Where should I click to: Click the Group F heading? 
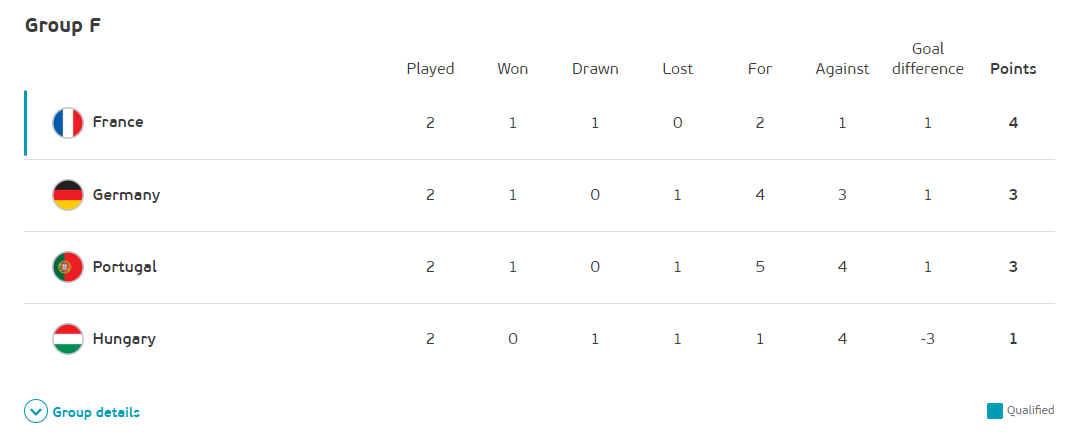[63, 25]
